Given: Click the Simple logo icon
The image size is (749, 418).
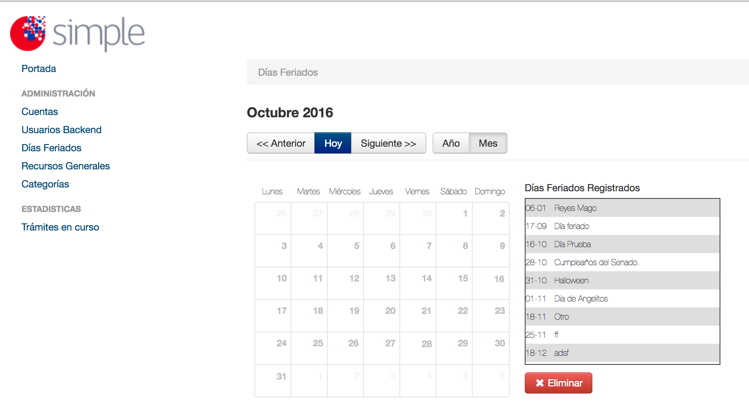Looking at the screenshot, I should click(28, 33).
